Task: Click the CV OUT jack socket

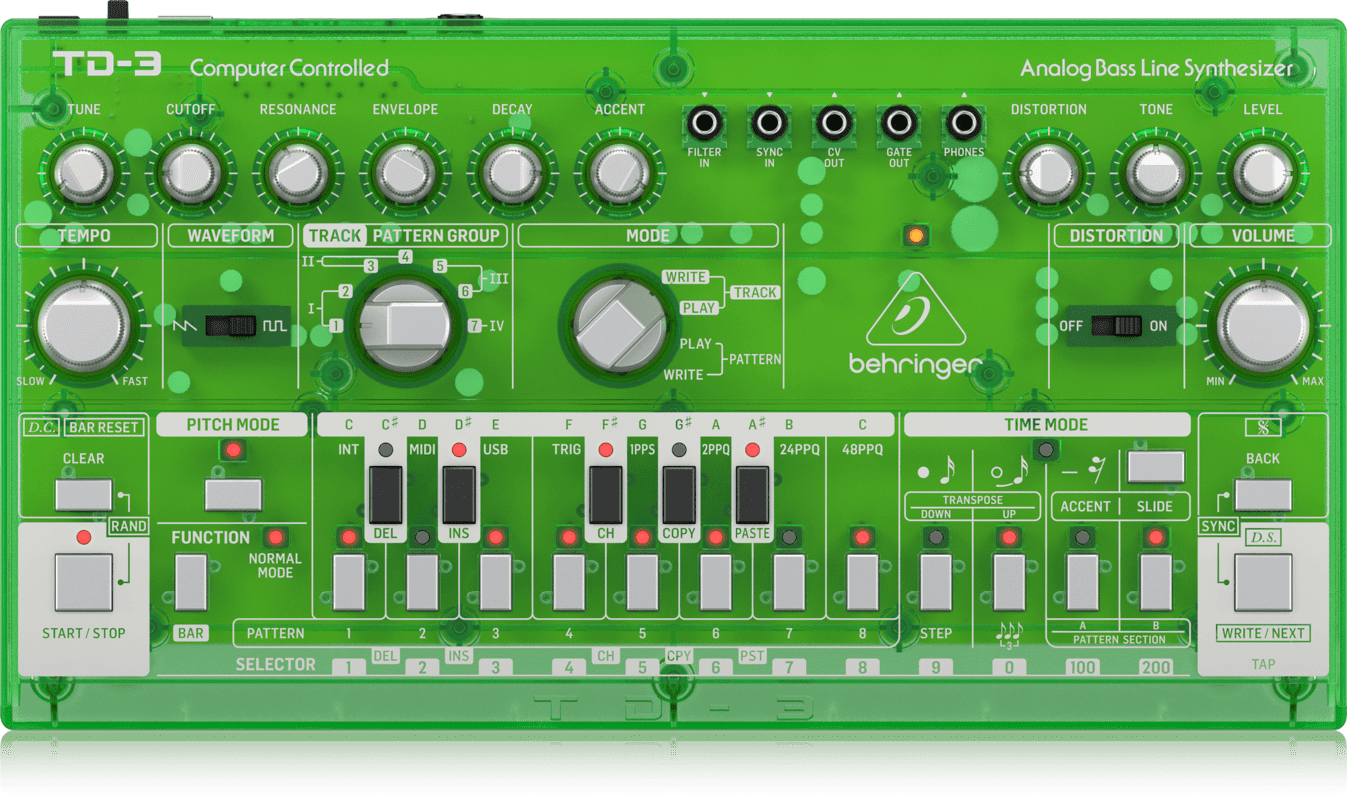Action: (x=834, y=124)
